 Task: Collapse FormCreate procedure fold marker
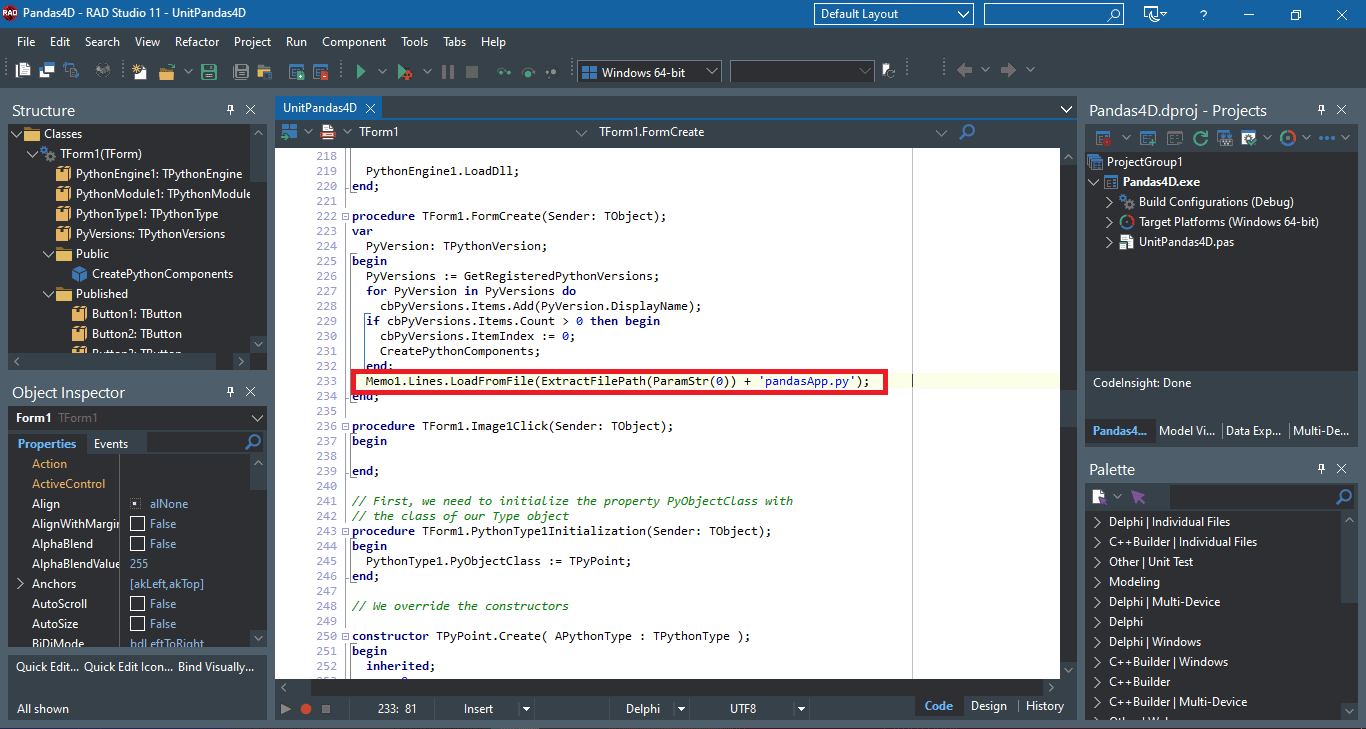345,216
